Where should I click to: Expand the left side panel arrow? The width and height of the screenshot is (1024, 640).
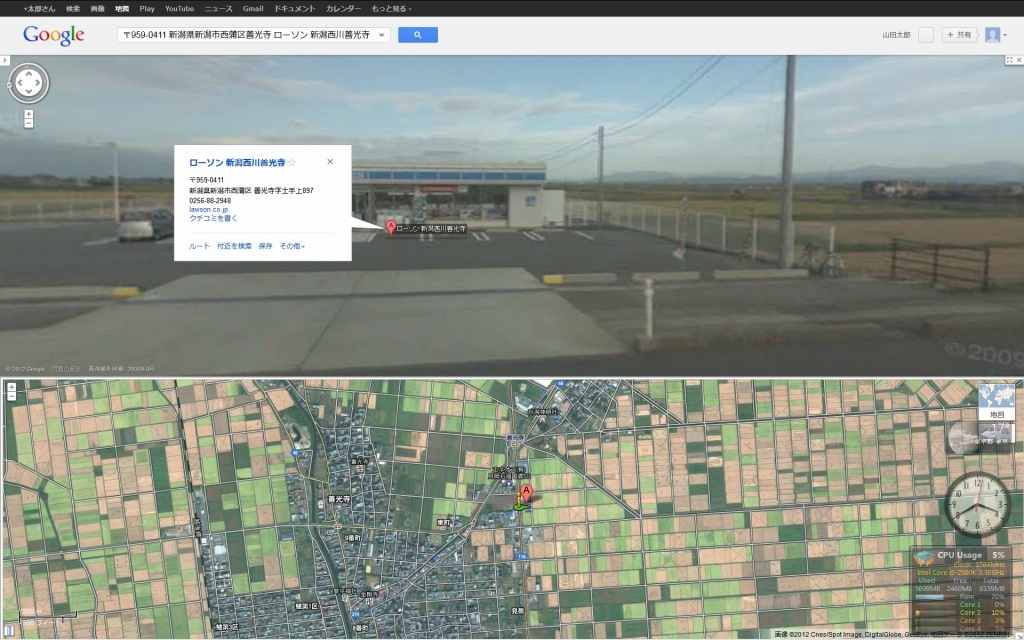[4, 61]
